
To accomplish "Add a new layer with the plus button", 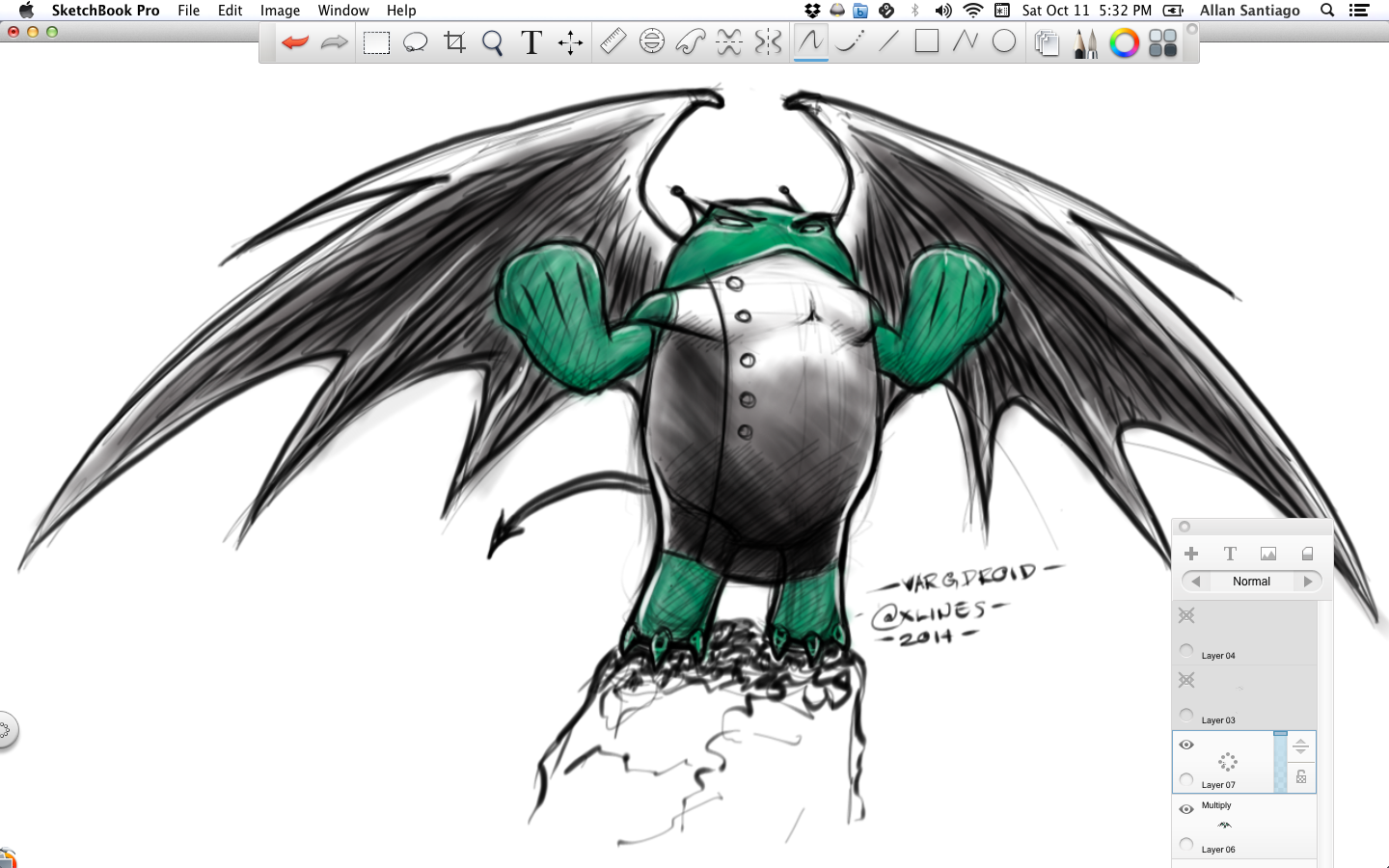I will click(1191, 554).
